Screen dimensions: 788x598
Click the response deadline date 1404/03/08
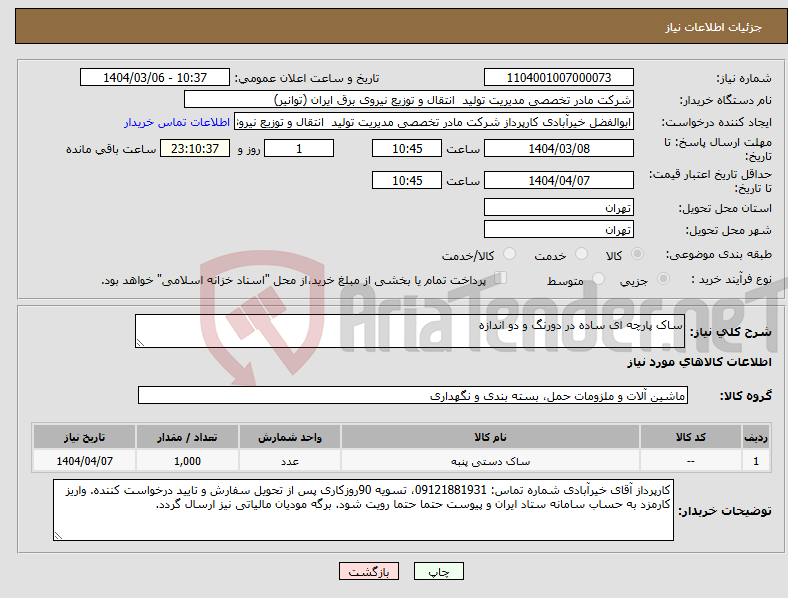click(558, 148)
